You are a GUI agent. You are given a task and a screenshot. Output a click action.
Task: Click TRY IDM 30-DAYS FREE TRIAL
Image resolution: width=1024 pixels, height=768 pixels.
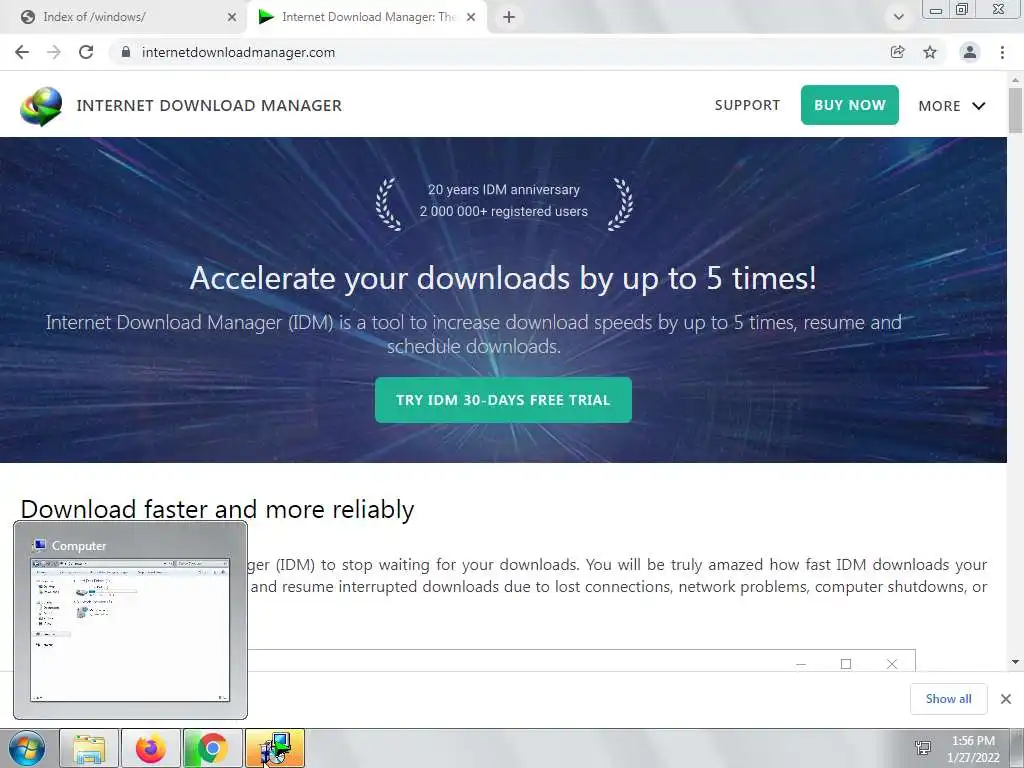(x=503, y=400)
